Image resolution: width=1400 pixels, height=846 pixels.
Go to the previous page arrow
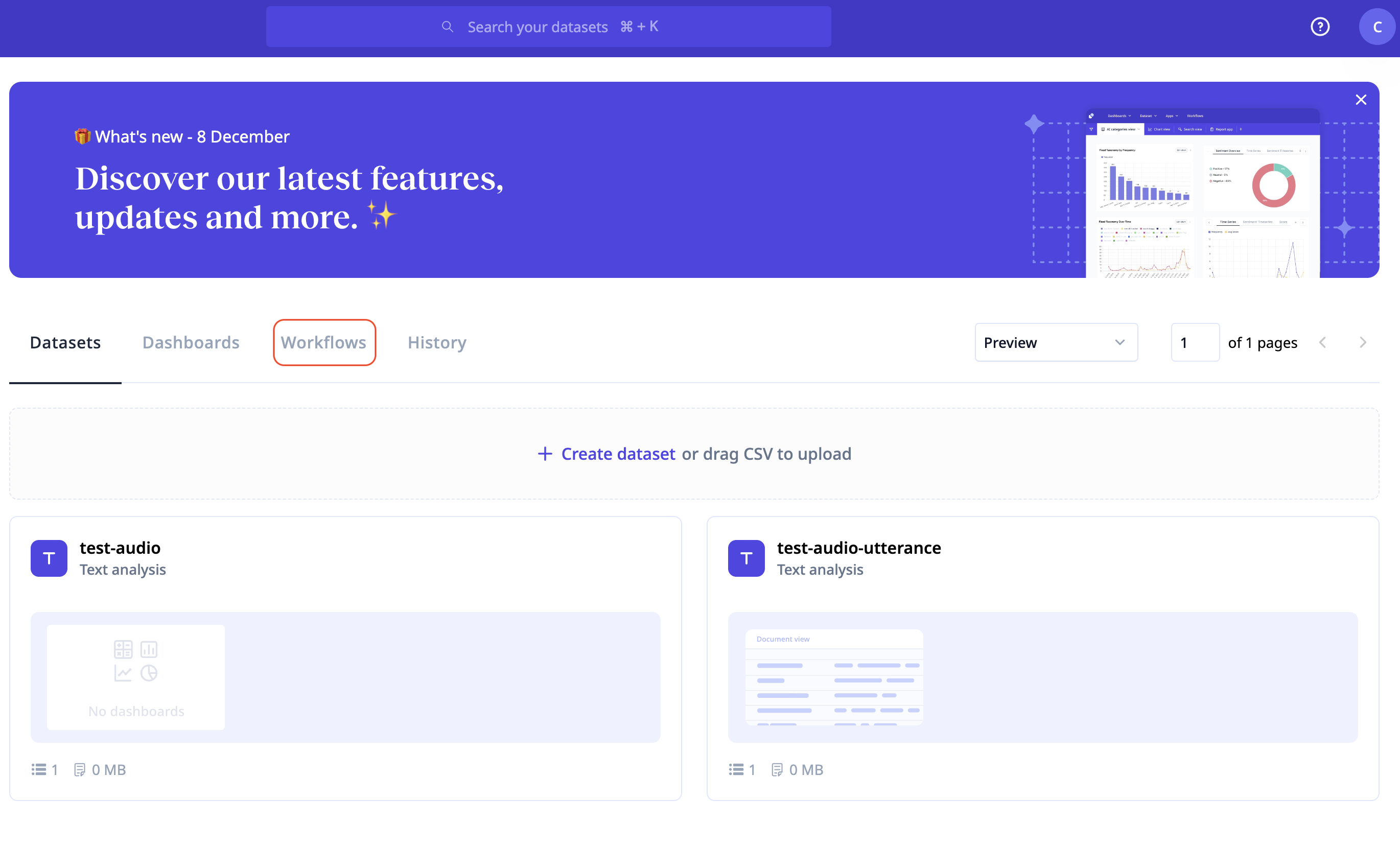1322,342
